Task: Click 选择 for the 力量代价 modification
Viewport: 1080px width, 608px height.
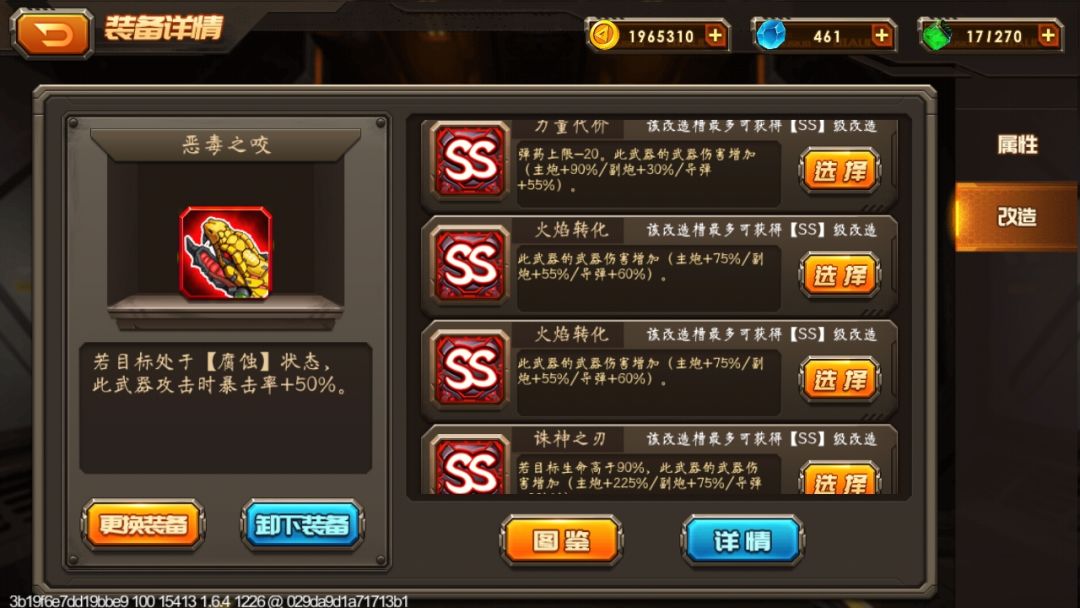Action: pyautogui.click(x=840, y=171)
